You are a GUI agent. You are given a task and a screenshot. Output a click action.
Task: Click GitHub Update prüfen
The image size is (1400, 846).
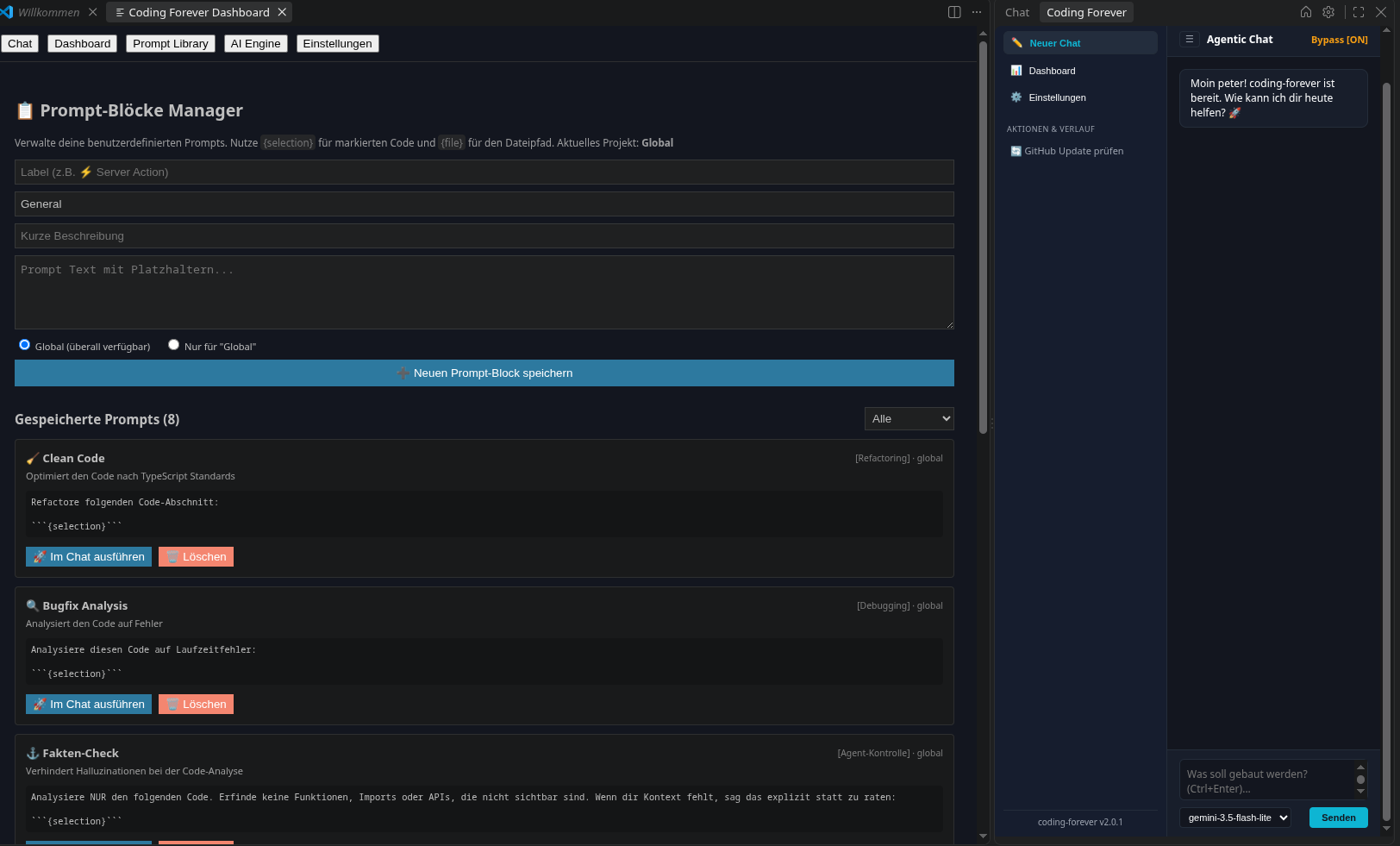pyautogui.click(x=1067, y=151)
